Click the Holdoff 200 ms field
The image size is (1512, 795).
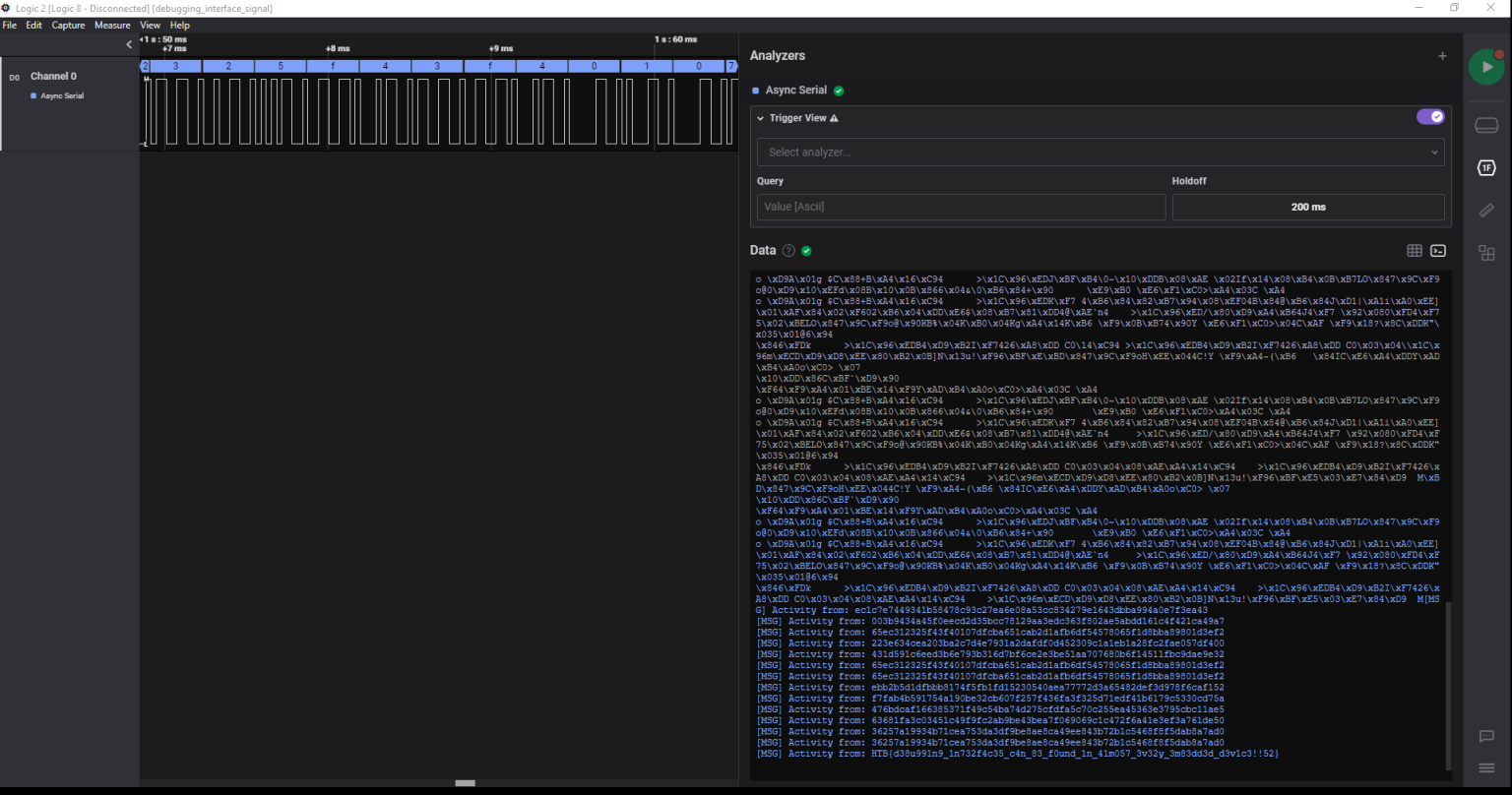(x=1308, y=207)
